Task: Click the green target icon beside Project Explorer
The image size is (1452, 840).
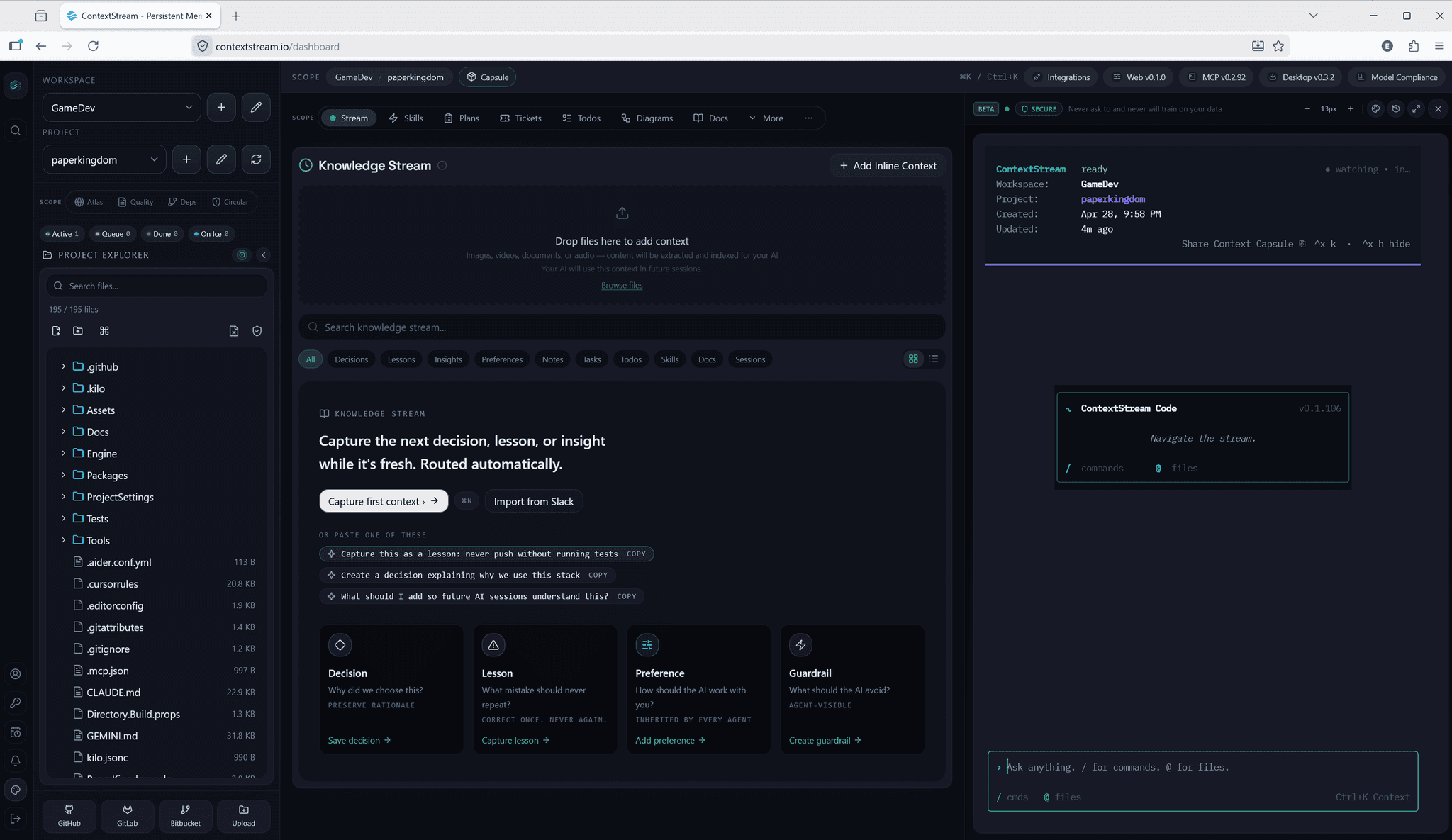Action: coord(242,255)
